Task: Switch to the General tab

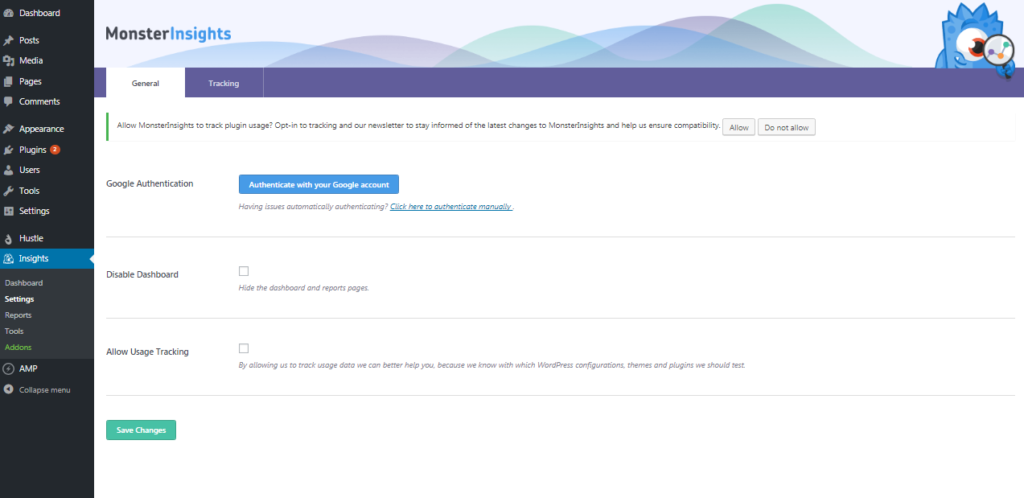Action: click(x=146, y=83)
